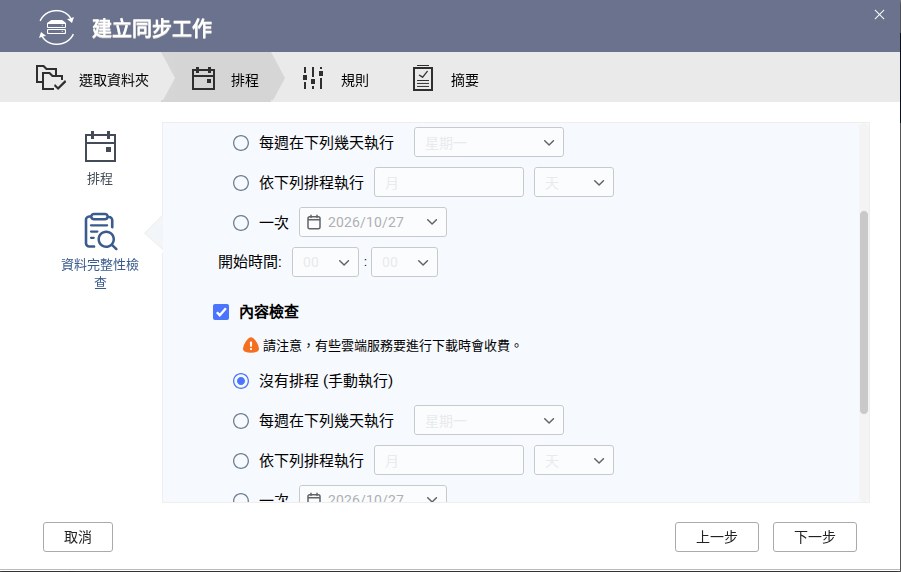Go to 摘要 wizard step
901x572 pixels.
click(x=464, y=80)
